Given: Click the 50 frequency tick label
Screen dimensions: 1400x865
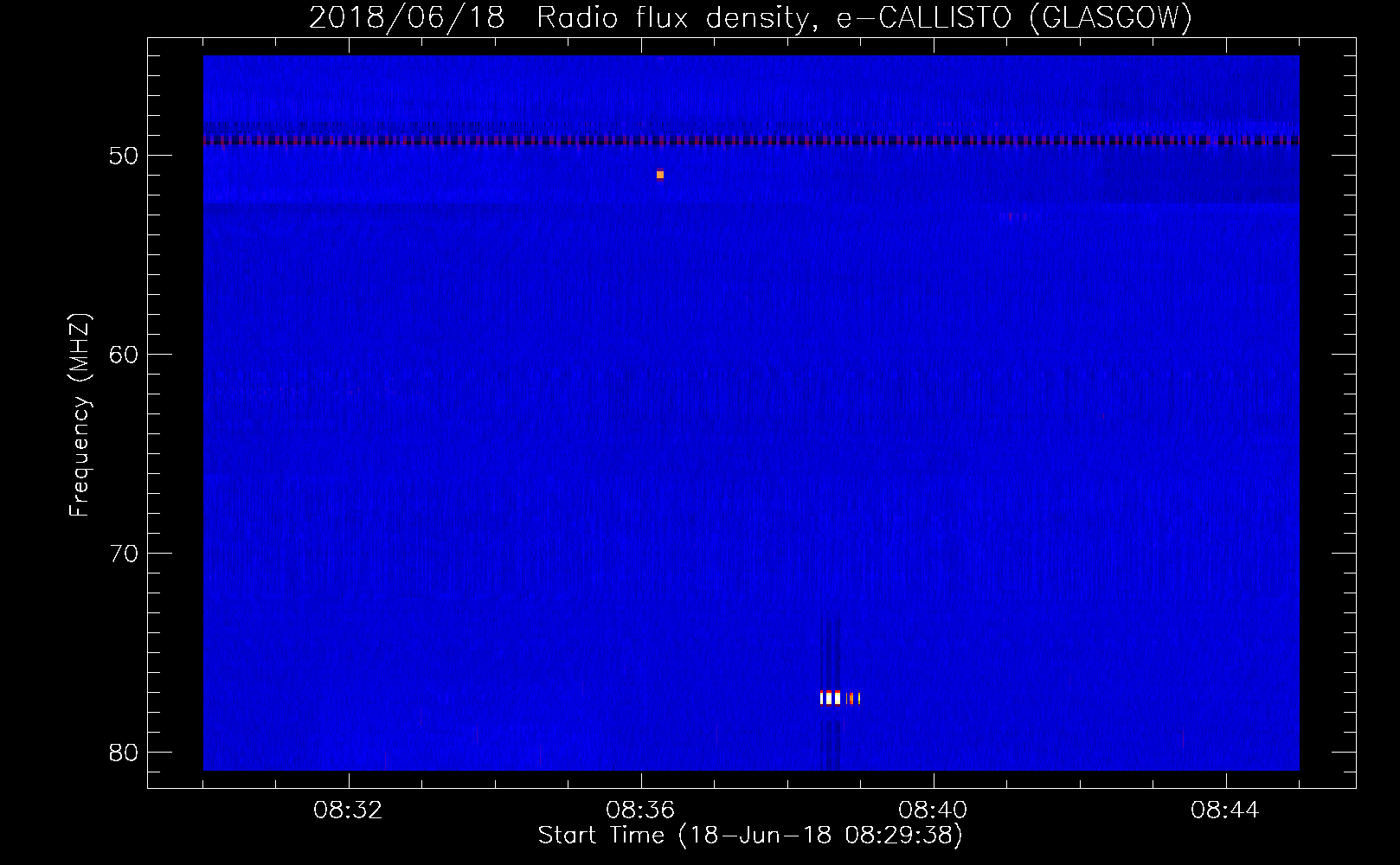Looking at the screenshot, I should click(x=125, y=157).
